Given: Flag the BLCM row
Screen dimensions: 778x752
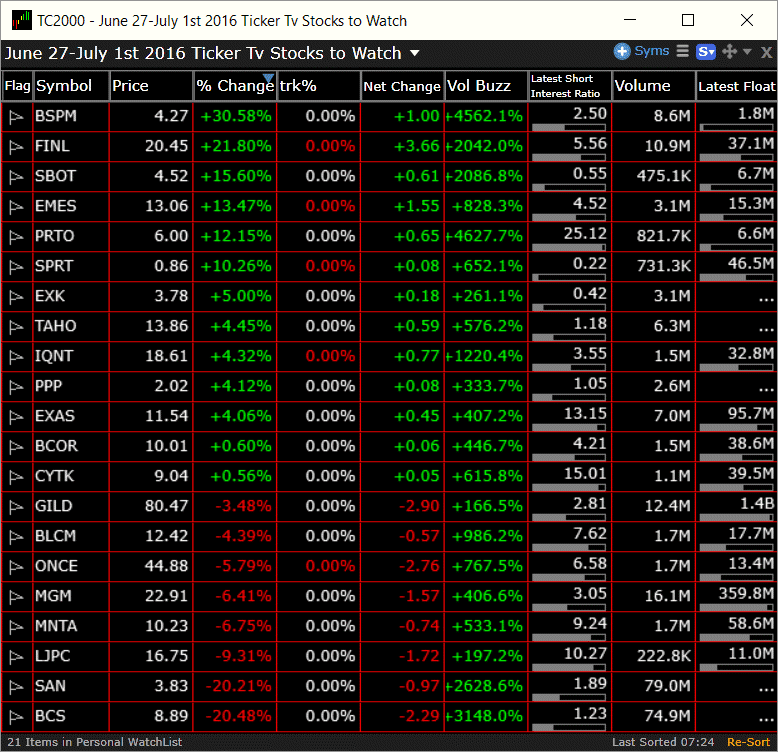Looking at the screenshot, I should (16, 537).
